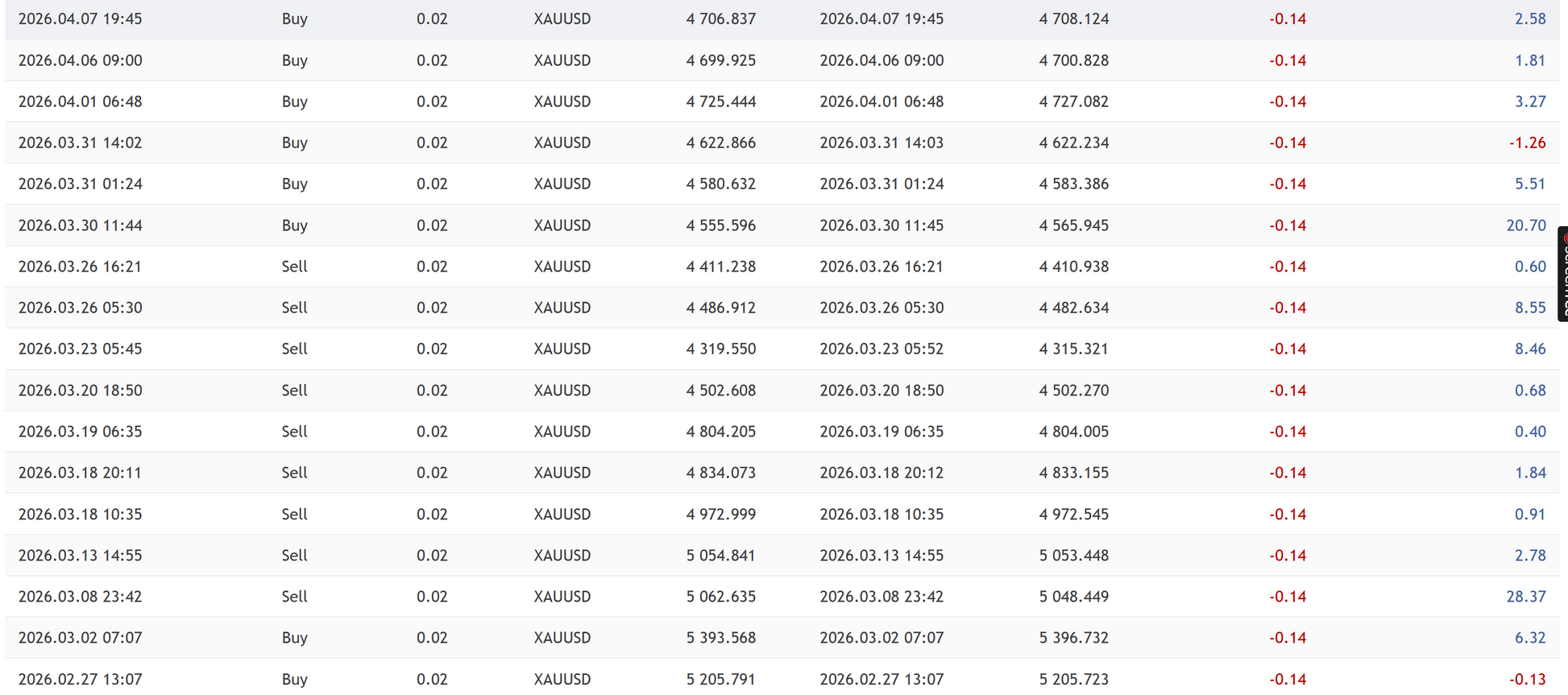Click -0.14 commission in the 2026.04.01 row
Viewport: 1568px width, 695px height.
[x=1287, y=101]
